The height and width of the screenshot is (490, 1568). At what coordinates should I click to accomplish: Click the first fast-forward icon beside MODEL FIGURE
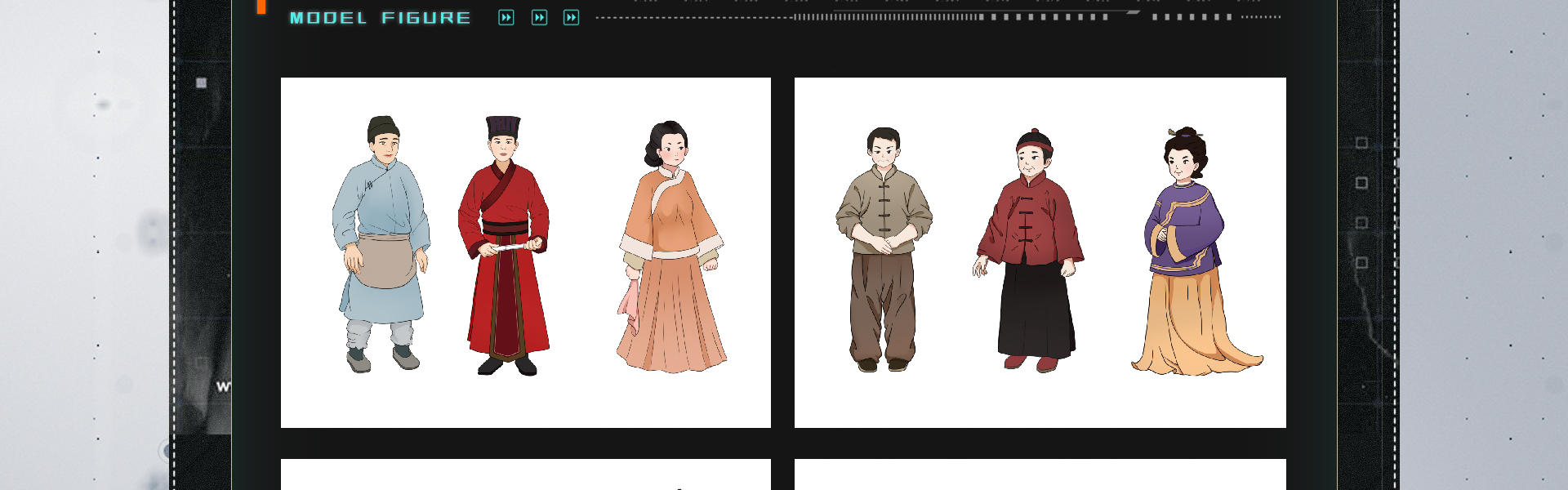point(506,18)
